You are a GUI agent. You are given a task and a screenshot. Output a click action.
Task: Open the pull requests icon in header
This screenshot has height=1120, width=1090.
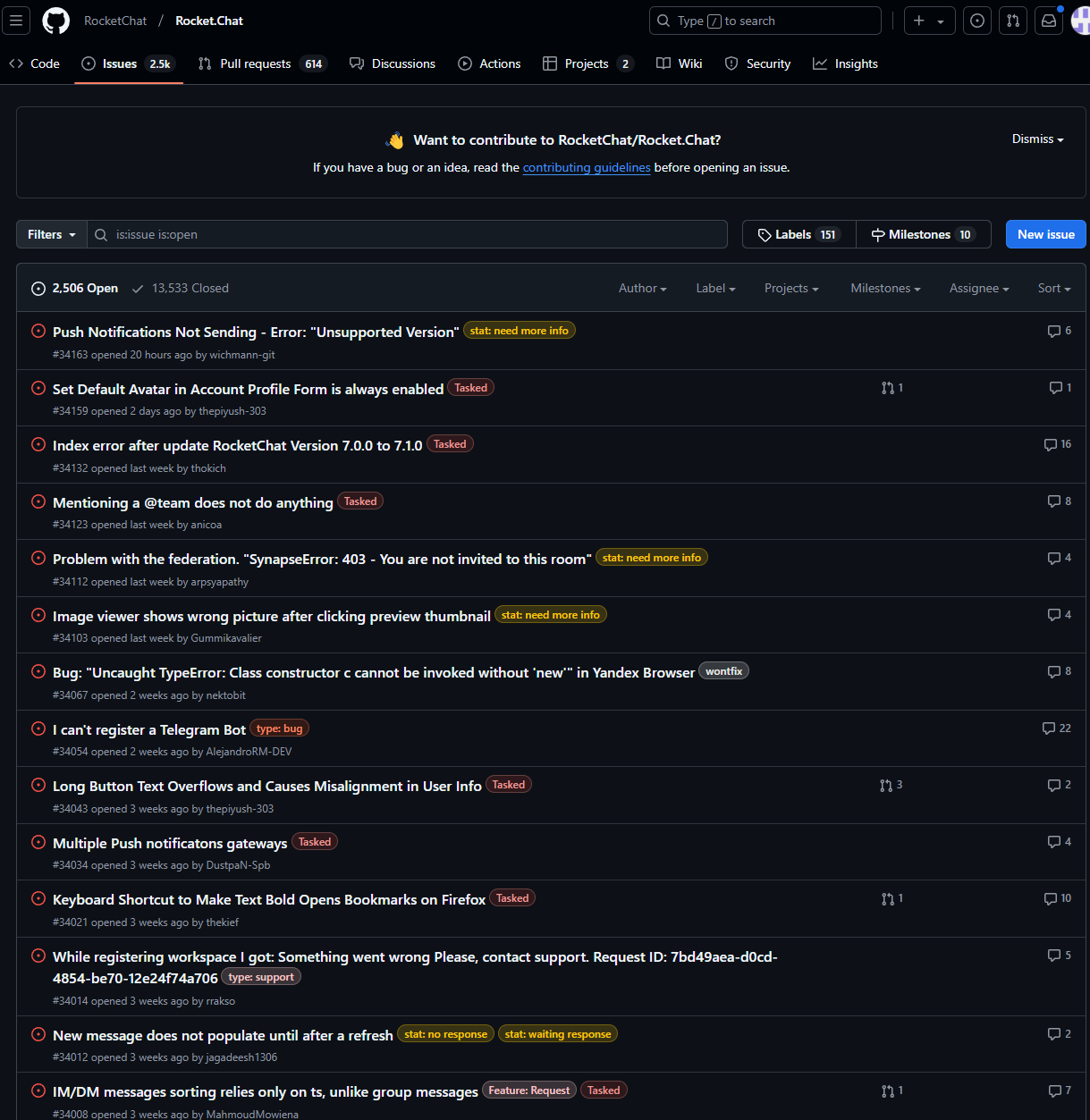(x=1013, y=21)
